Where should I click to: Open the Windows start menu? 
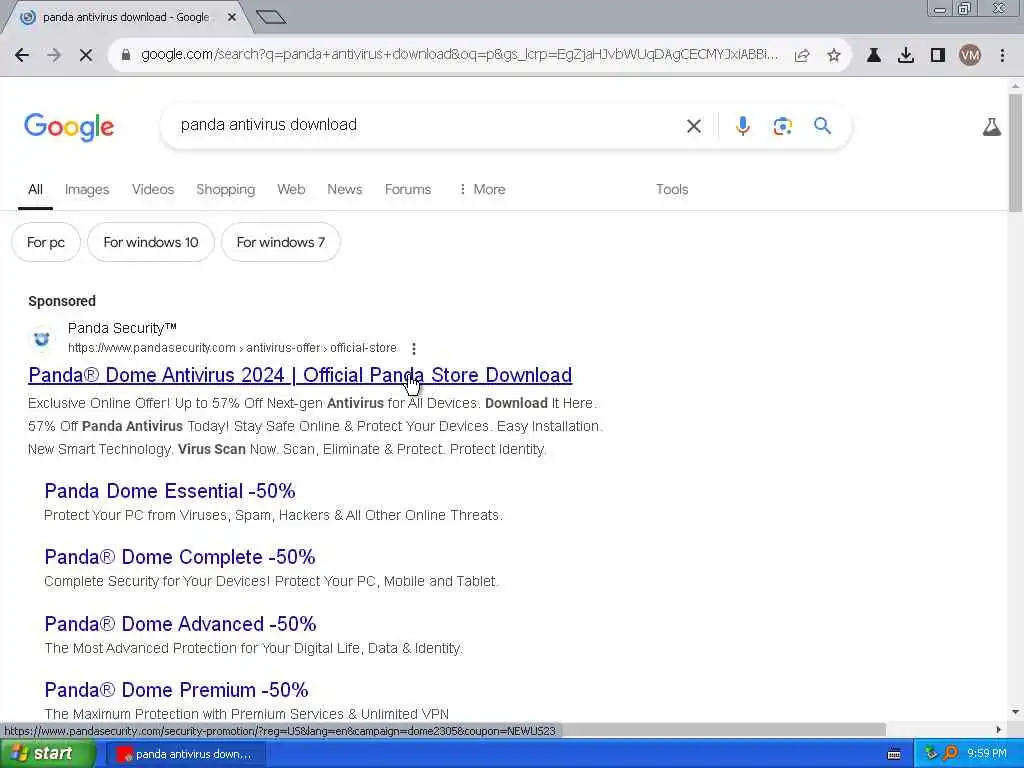[x=48, y=754]
